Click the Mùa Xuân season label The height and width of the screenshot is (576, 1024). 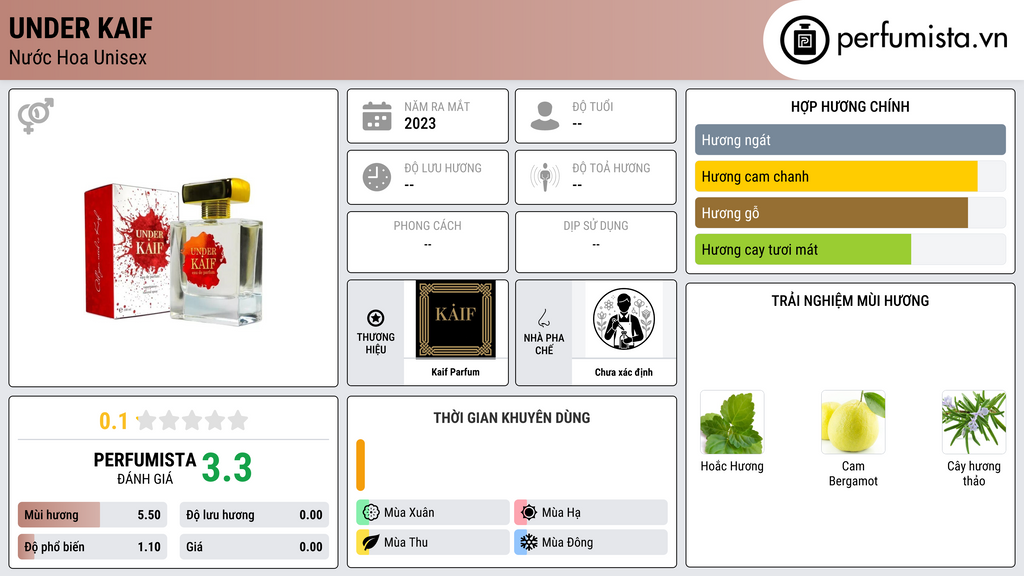click(409, 513)
